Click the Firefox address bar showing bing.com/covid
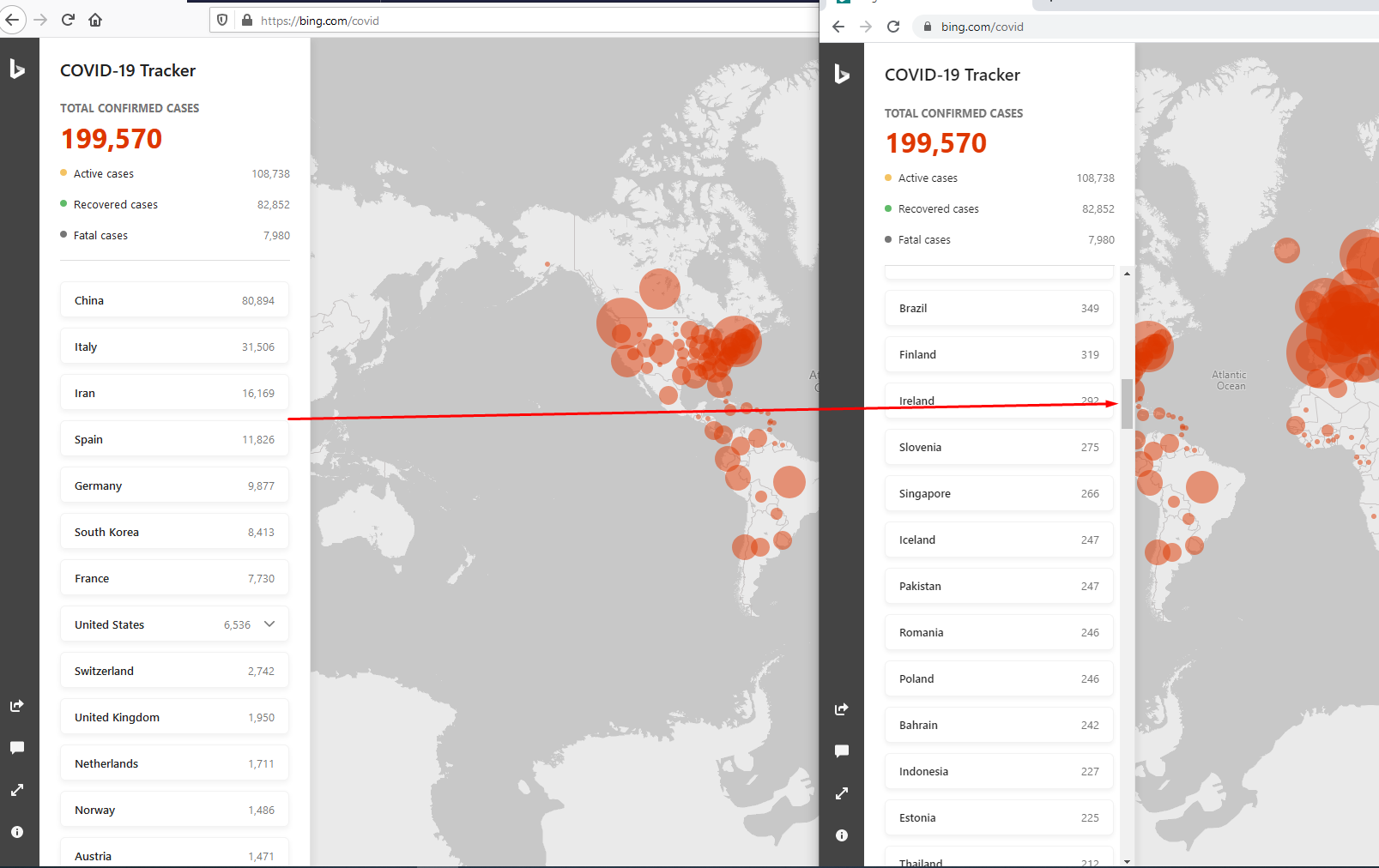The width and height of the screenshot is (1379, 868). pos(515,21)
